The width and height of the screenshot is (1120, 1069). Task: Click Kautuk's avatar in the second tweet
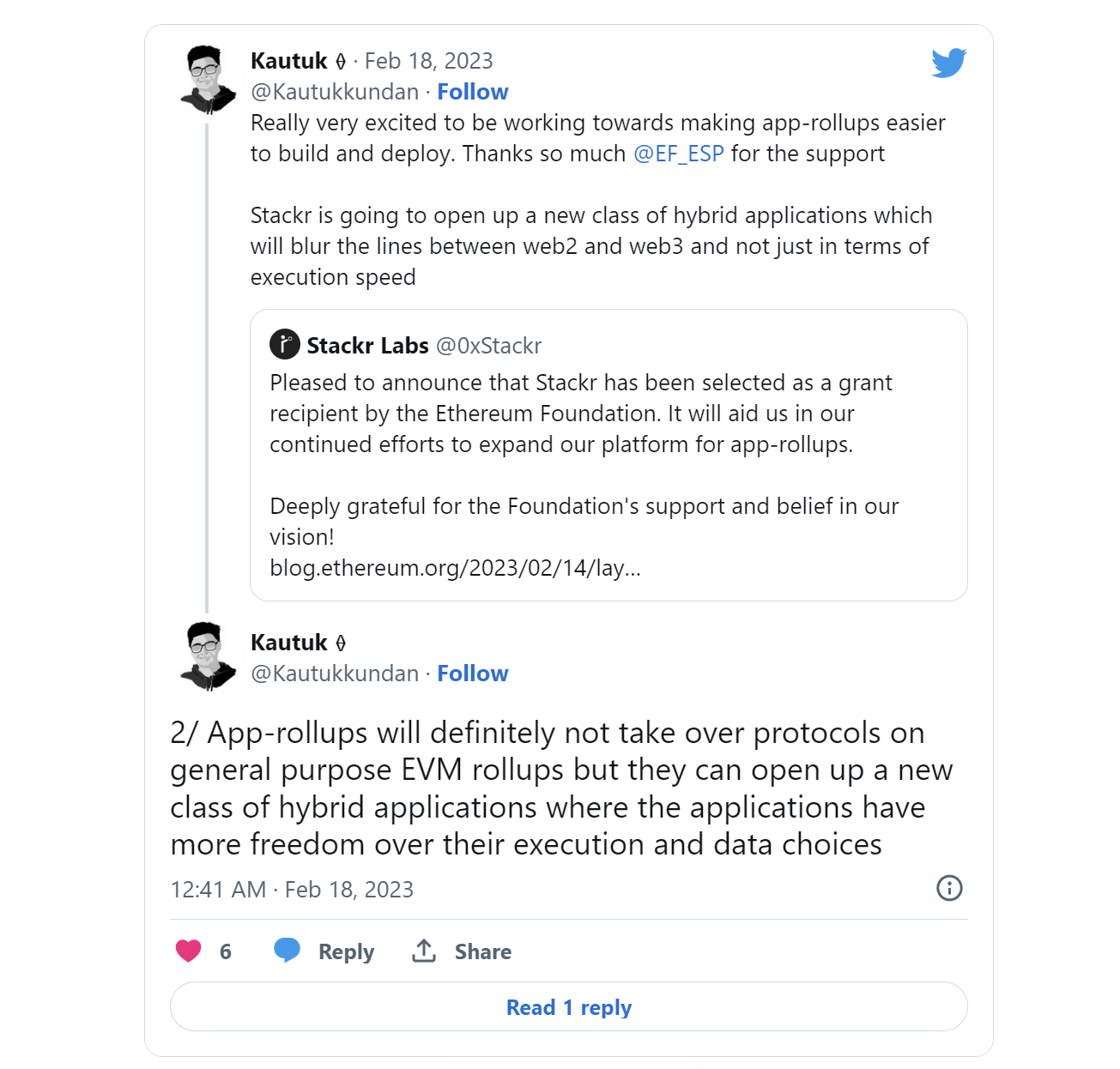(206, 656)
